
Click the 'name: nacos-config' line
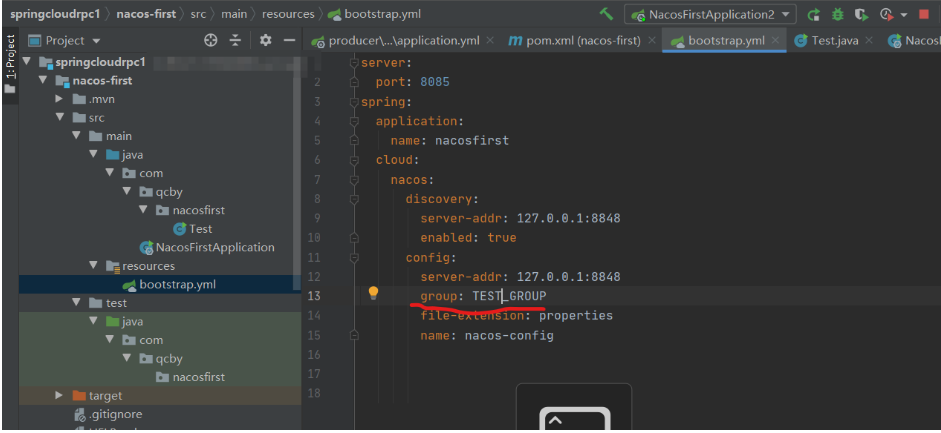coord(487,335)
